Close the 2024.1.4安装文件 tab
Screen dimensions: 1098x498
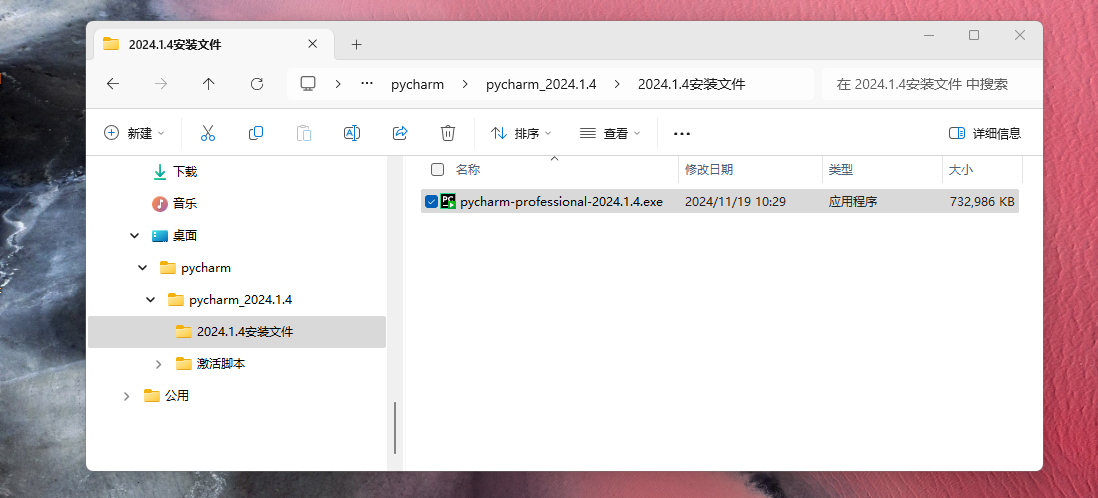tap(312, 44)
